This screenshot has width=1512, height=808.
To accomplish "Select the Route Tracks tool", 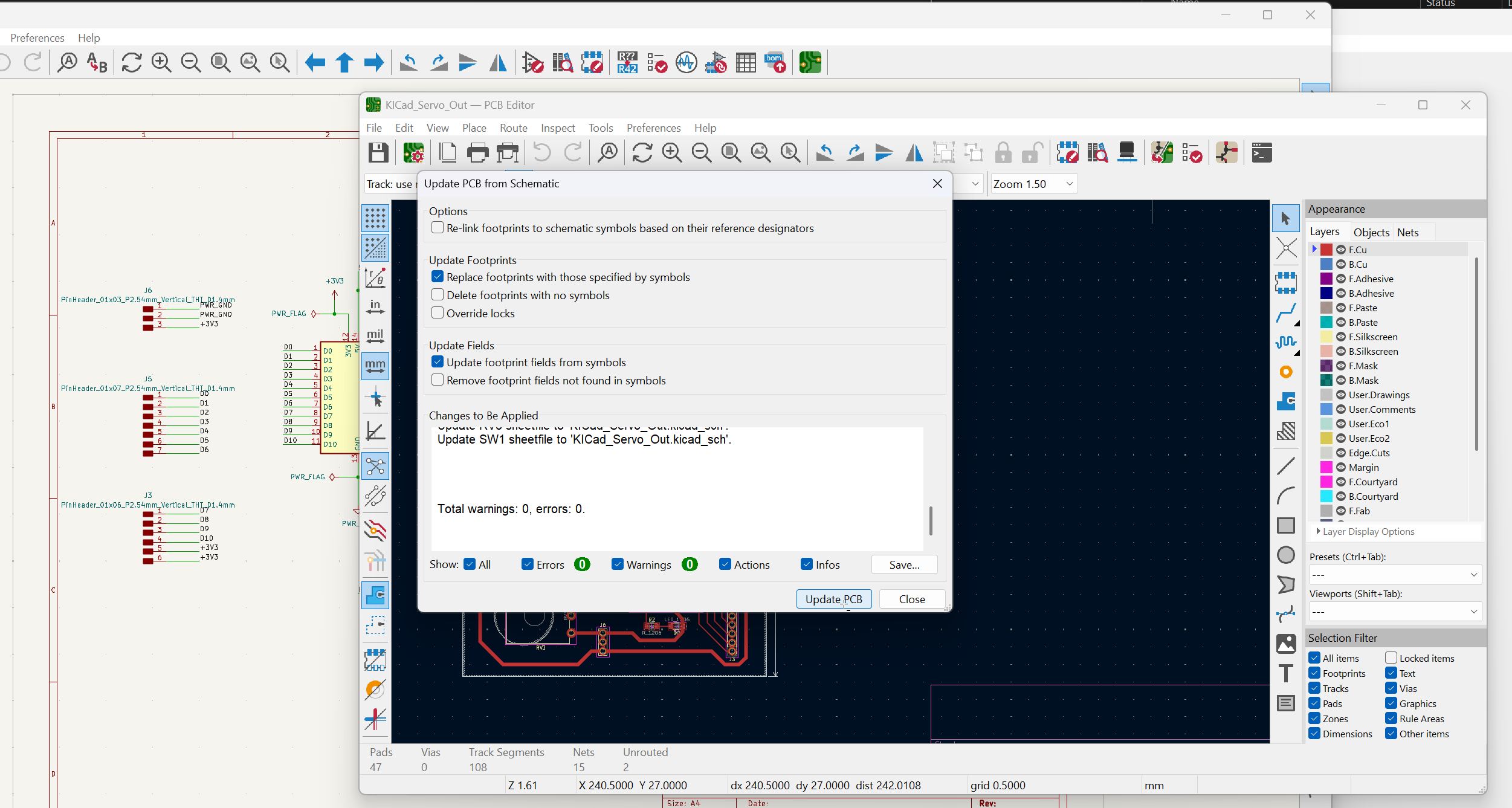I will click(x=1286, y=314).
